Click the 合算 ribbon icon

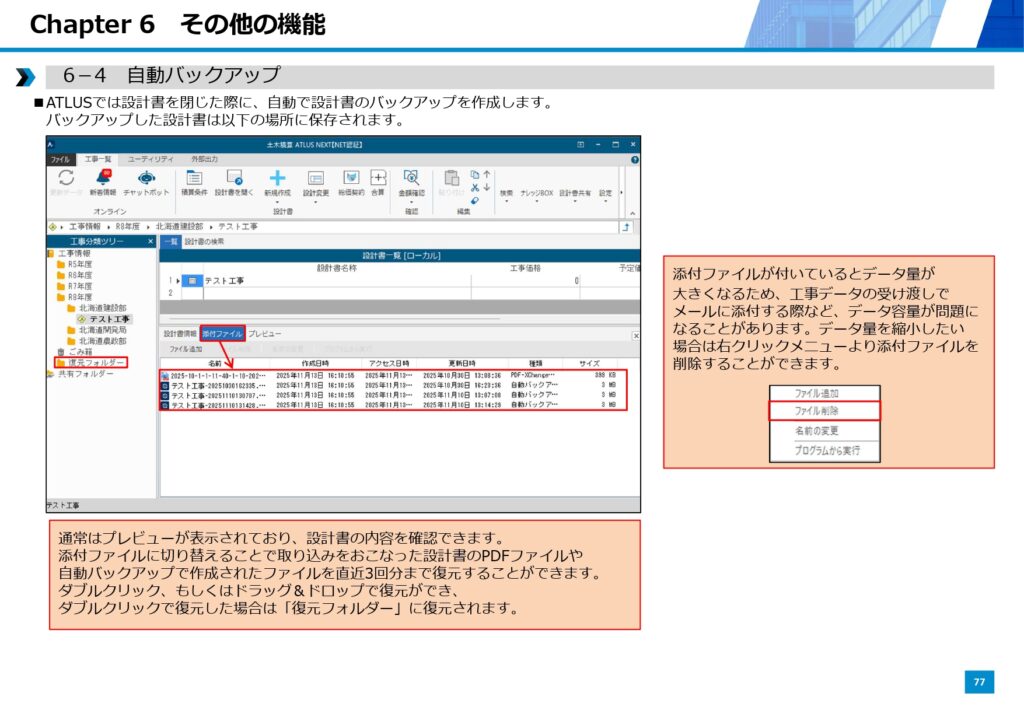pyautogui.click(x=377, y=178)
